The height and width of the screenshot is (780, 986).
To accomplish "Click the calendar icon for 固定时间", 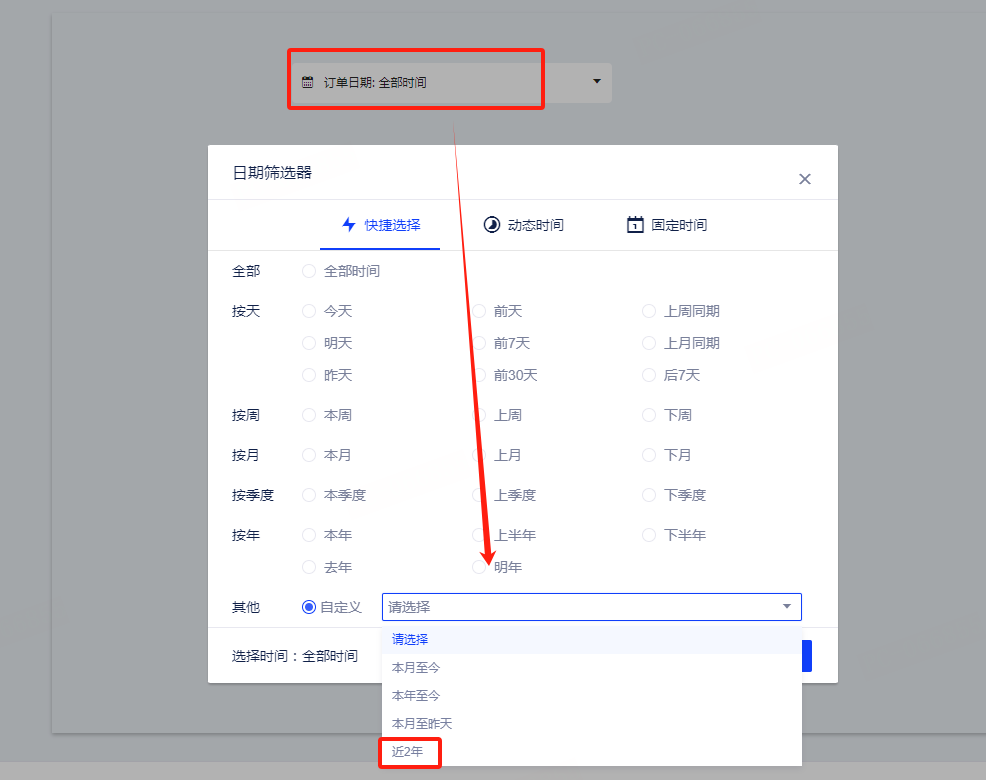I will click(635, 225).
